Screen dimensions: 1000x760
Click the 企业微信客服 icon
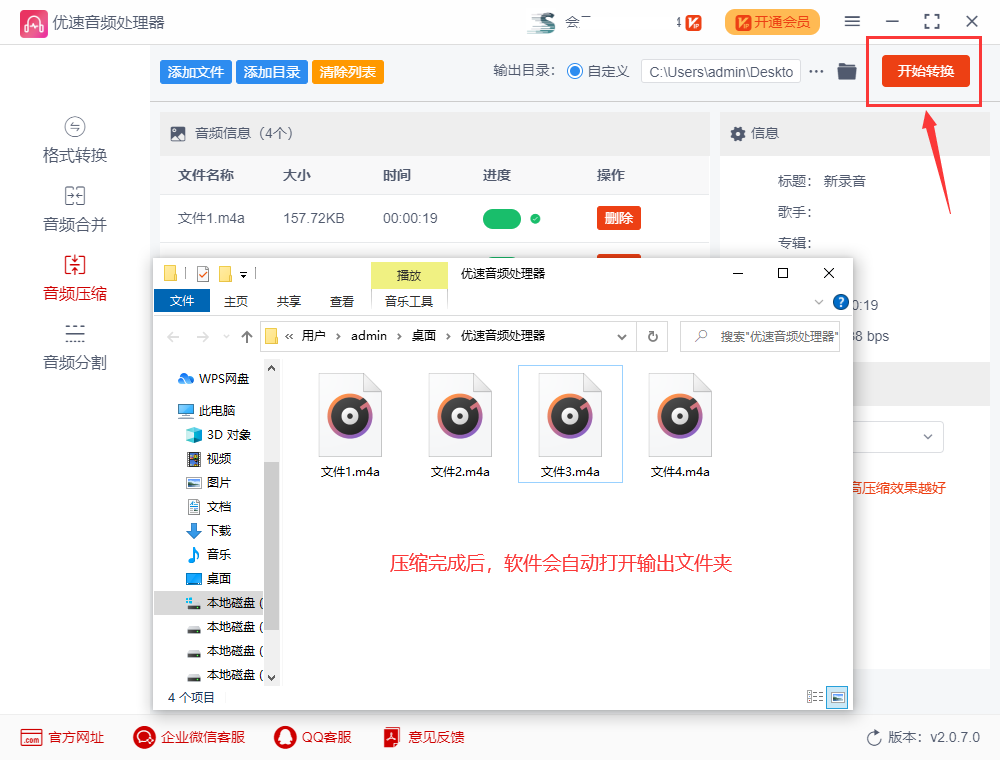(x=188, y=737)
